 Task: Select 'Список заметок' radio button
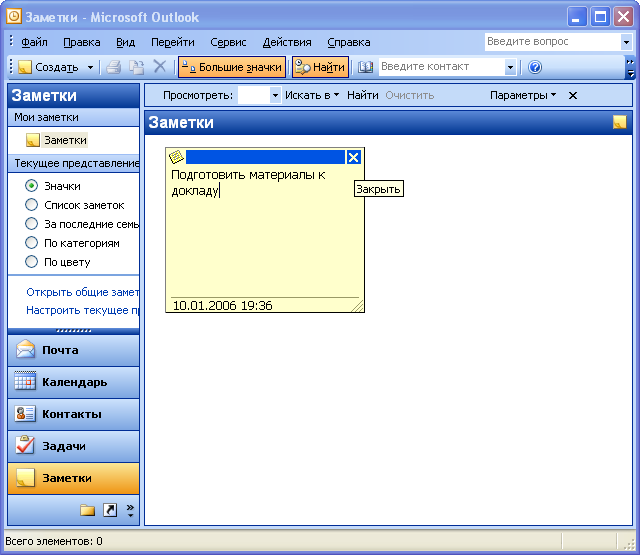[31, 204]
